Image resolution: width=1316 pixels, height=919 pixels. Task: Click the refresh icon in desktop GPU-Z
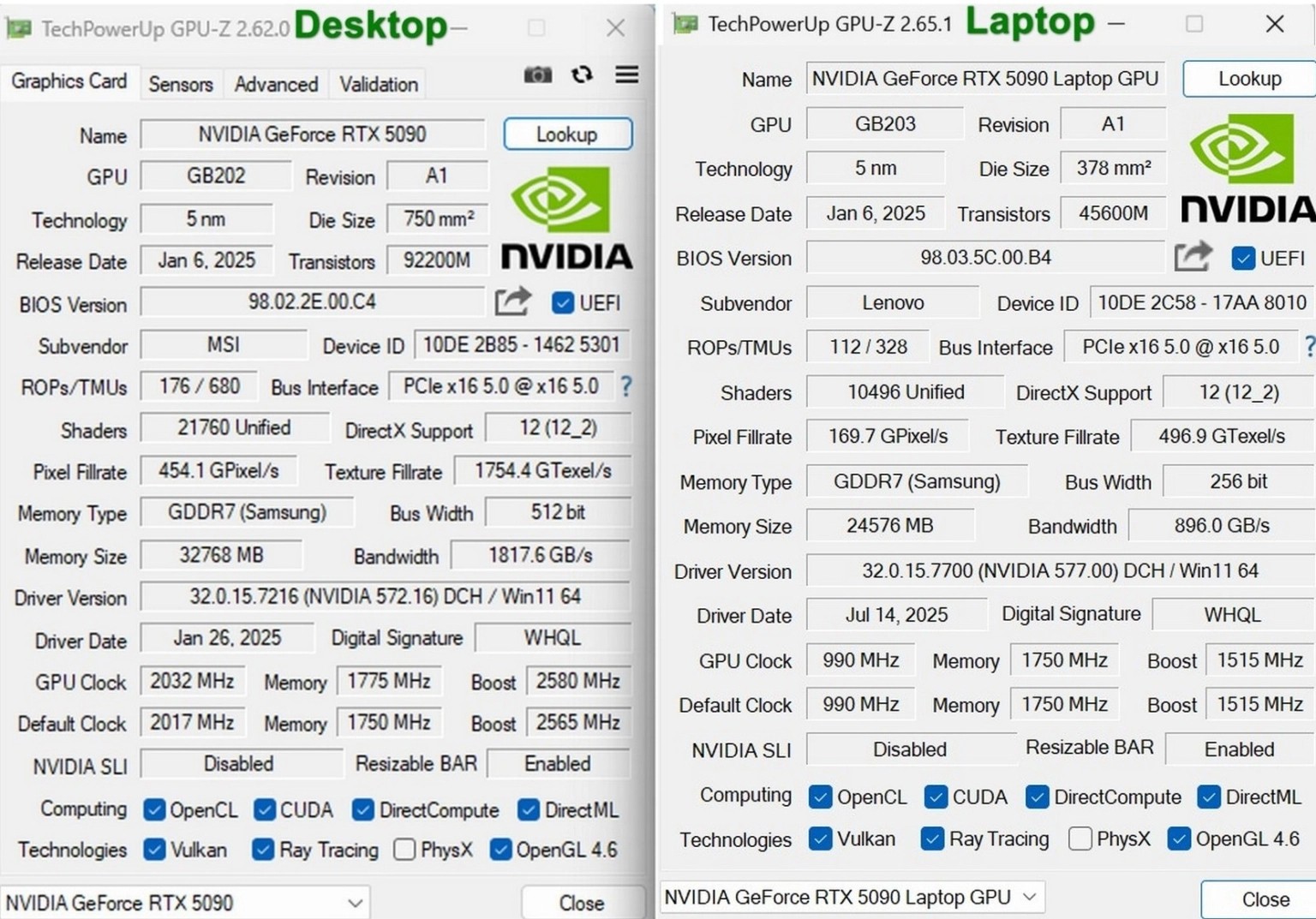pos(583,75)
